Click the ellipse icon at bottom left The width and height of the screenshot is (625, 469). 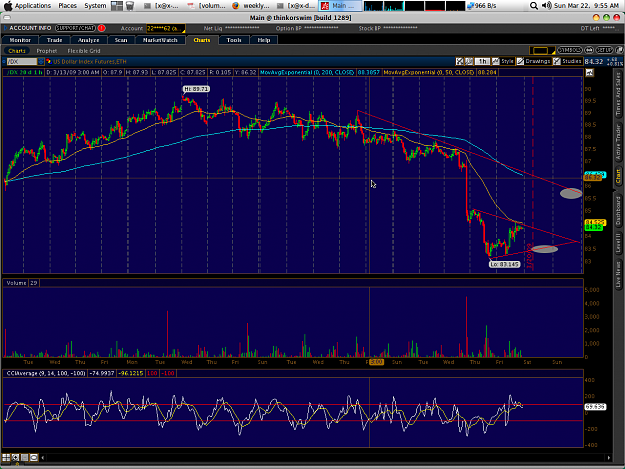(34, 457)
